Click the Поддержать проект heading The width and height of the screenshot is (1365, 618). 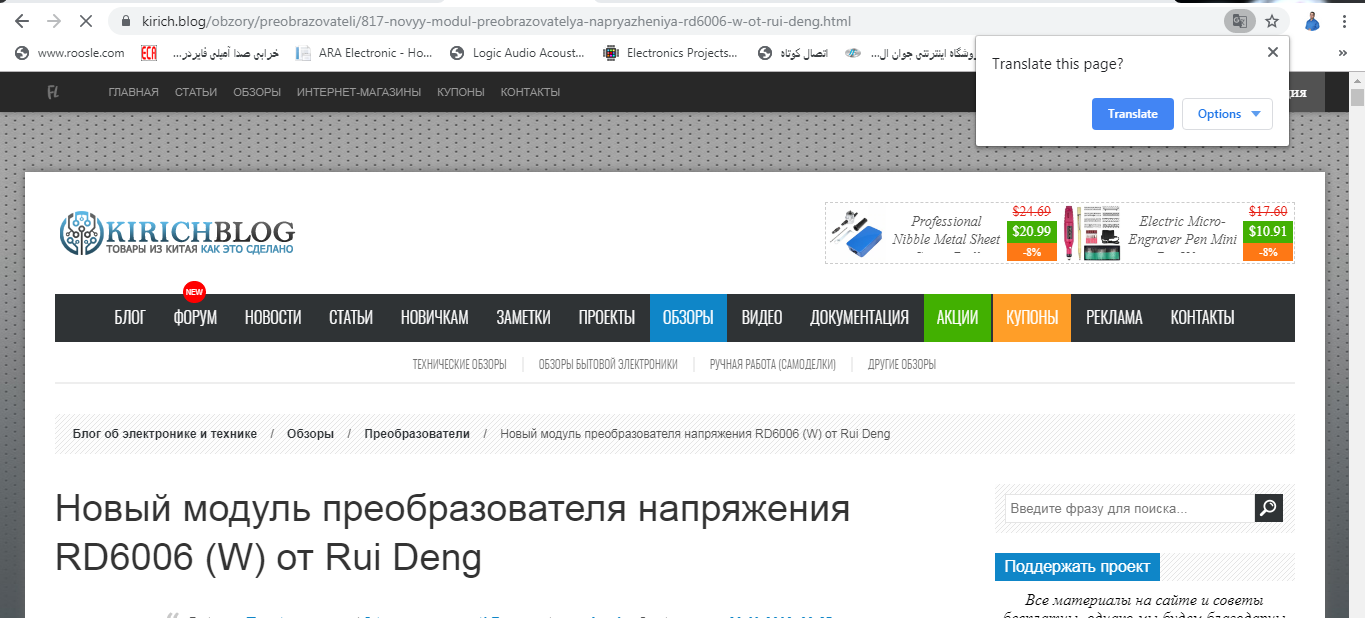click(1077, 567)
